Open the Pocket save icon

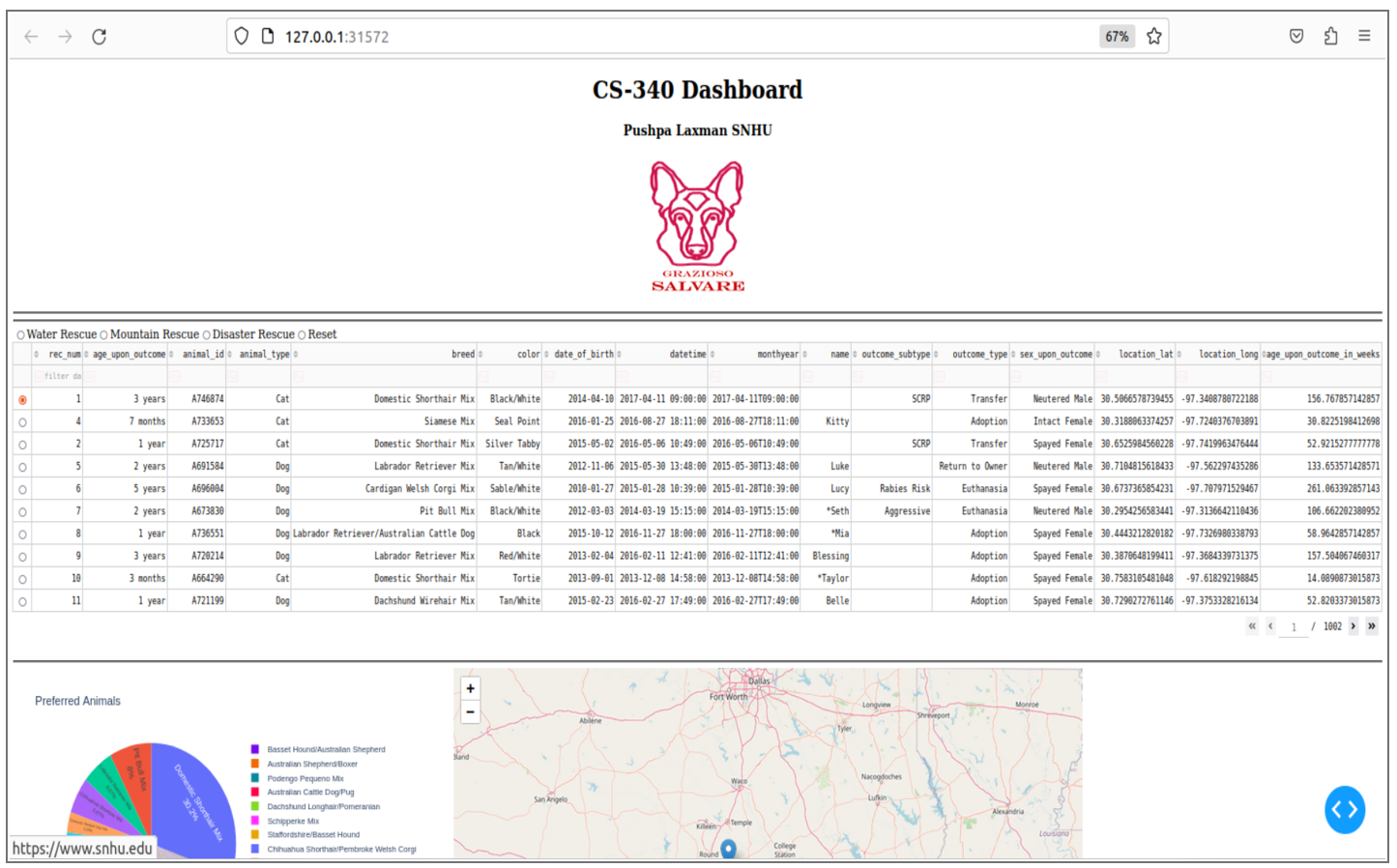pos(1296,37)
